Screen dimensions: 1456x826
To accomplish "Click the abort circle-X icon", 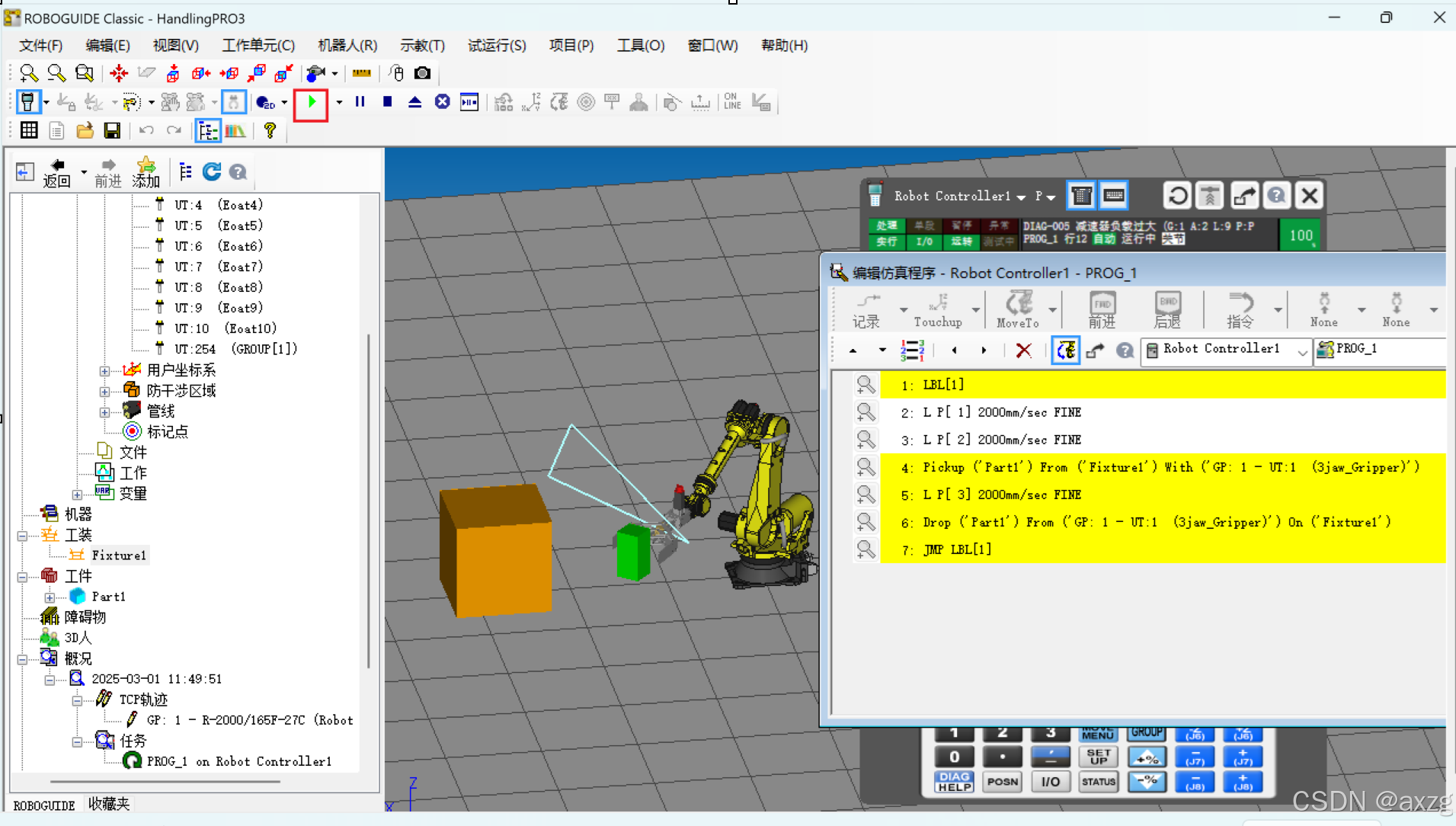I will (442, 102).
